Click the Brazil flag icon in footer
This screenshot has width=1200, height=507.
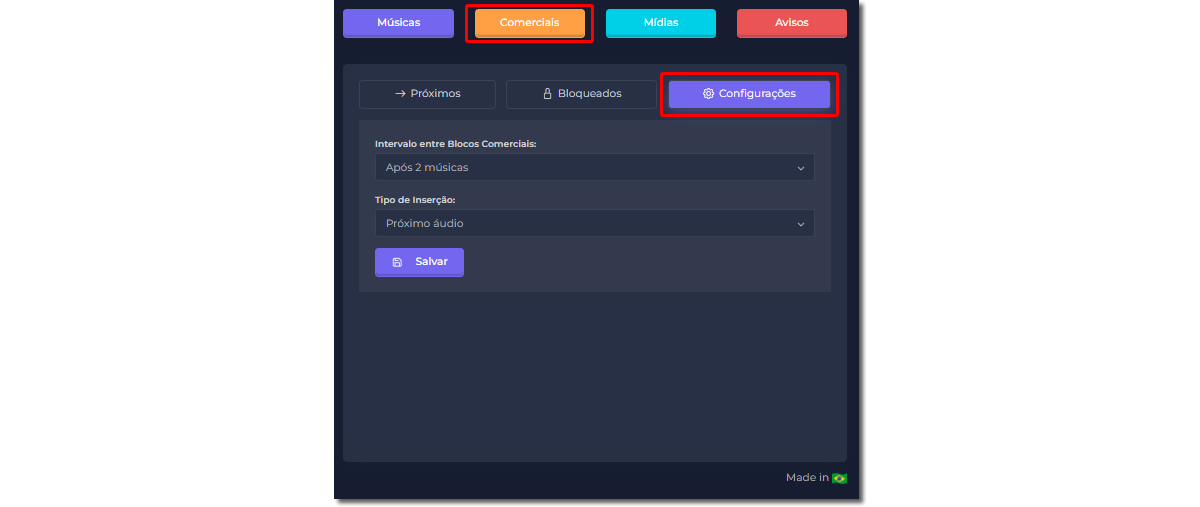click(x=839, y=478)
